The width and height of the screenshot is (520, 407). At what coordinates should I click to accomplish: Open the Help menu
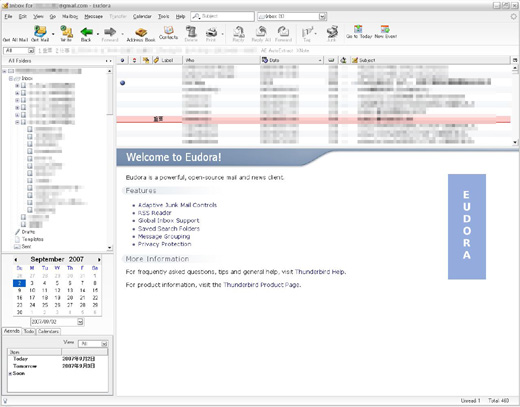tap(180, 16)
